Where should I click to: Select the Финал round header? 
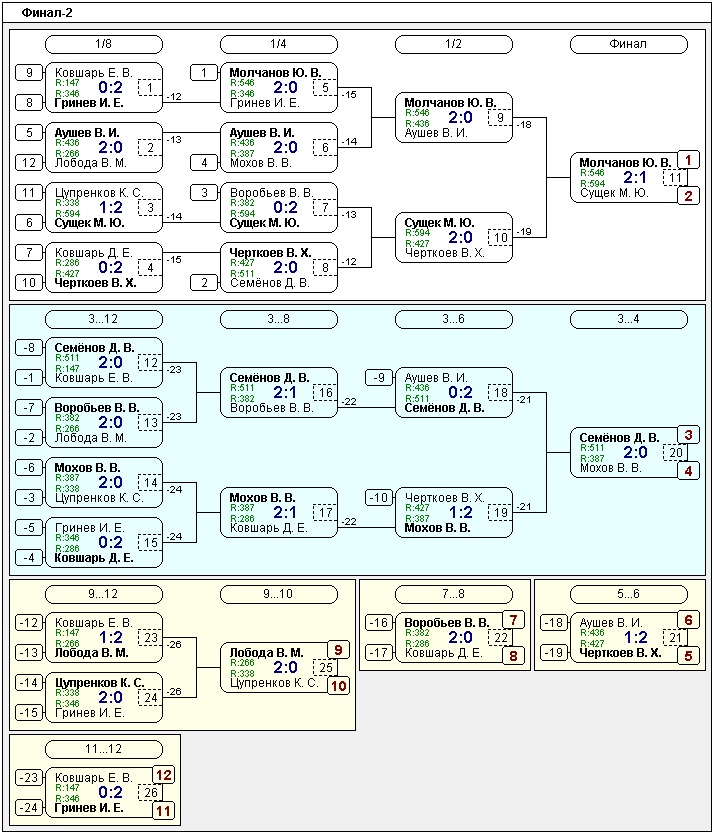point(628,45)
